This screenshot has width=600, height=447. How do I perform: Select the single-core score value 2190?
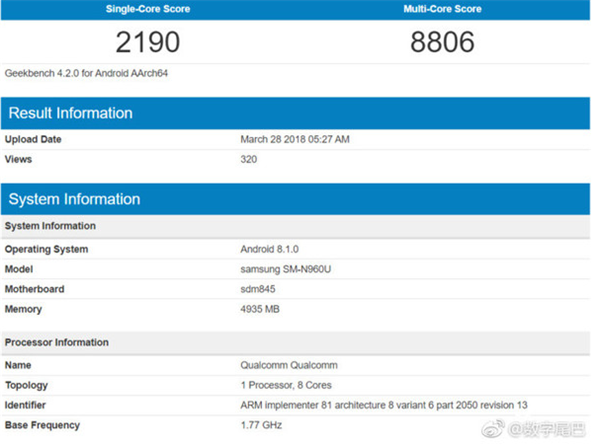coord(147,43)
